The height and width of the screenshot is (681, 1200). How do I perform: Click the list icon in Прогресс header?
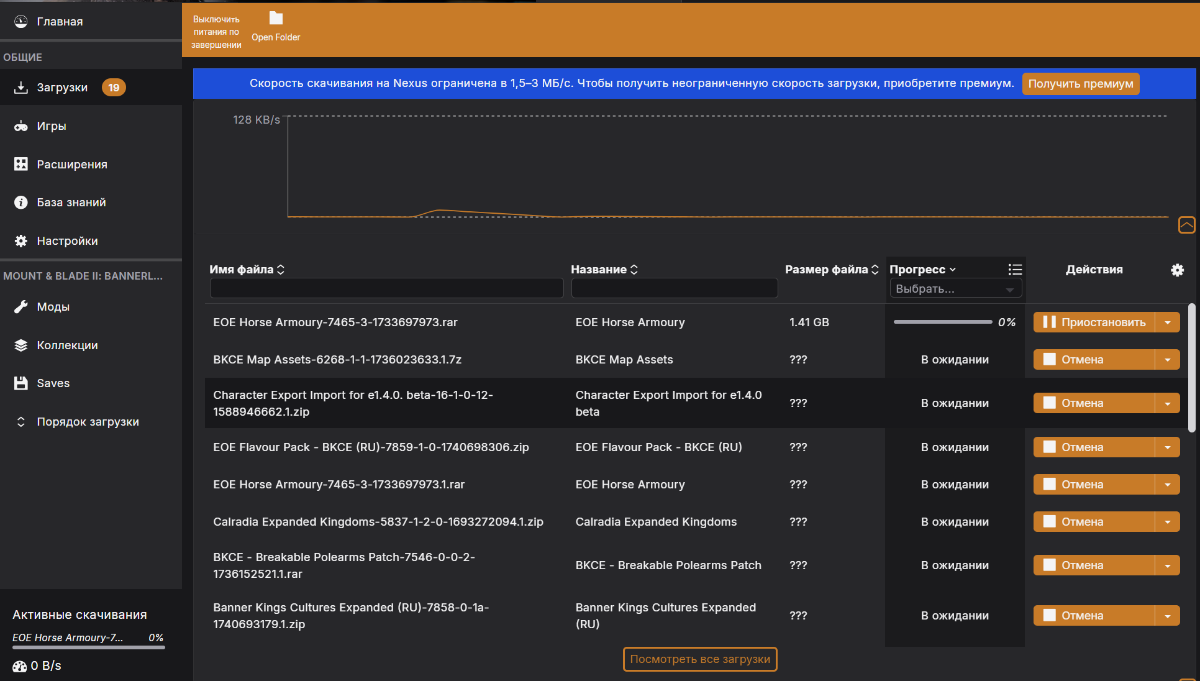(x=1015, y=269)
